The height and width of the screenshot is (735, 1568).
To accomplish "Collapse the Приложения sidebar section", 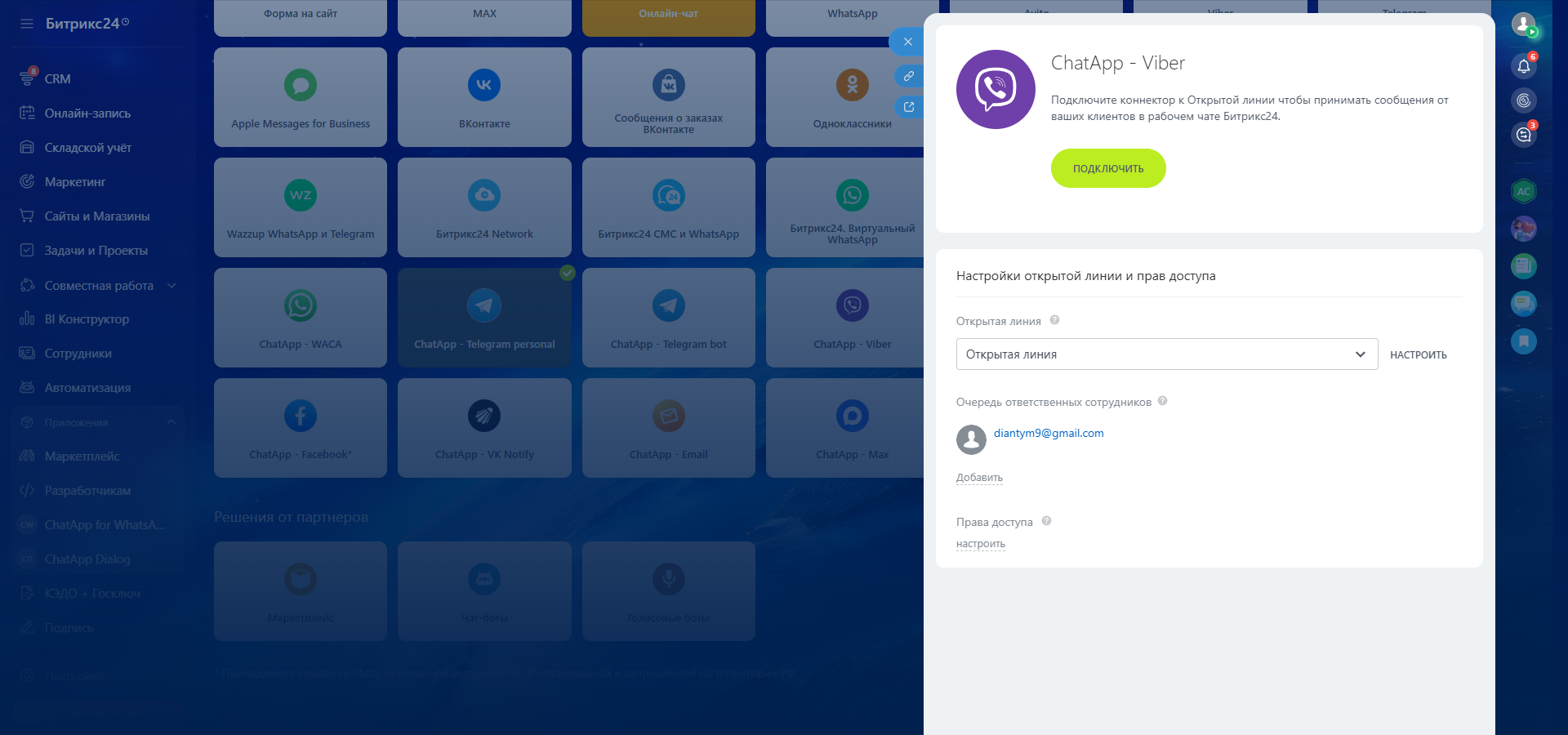I will tap(171, 422).
